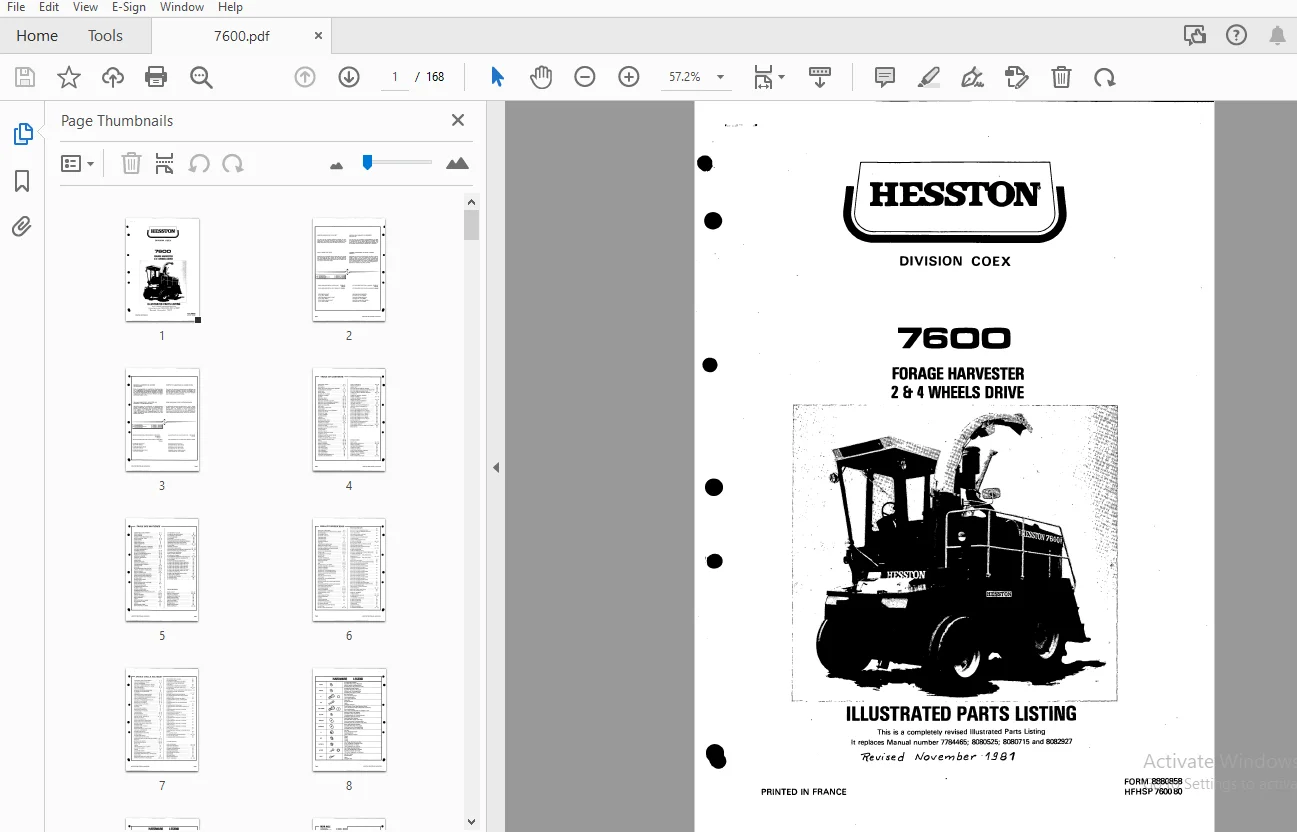Go to previous page arrow
Viewport: 1297px width, 832px height.
pyautogui.click(x=305, y=77)
